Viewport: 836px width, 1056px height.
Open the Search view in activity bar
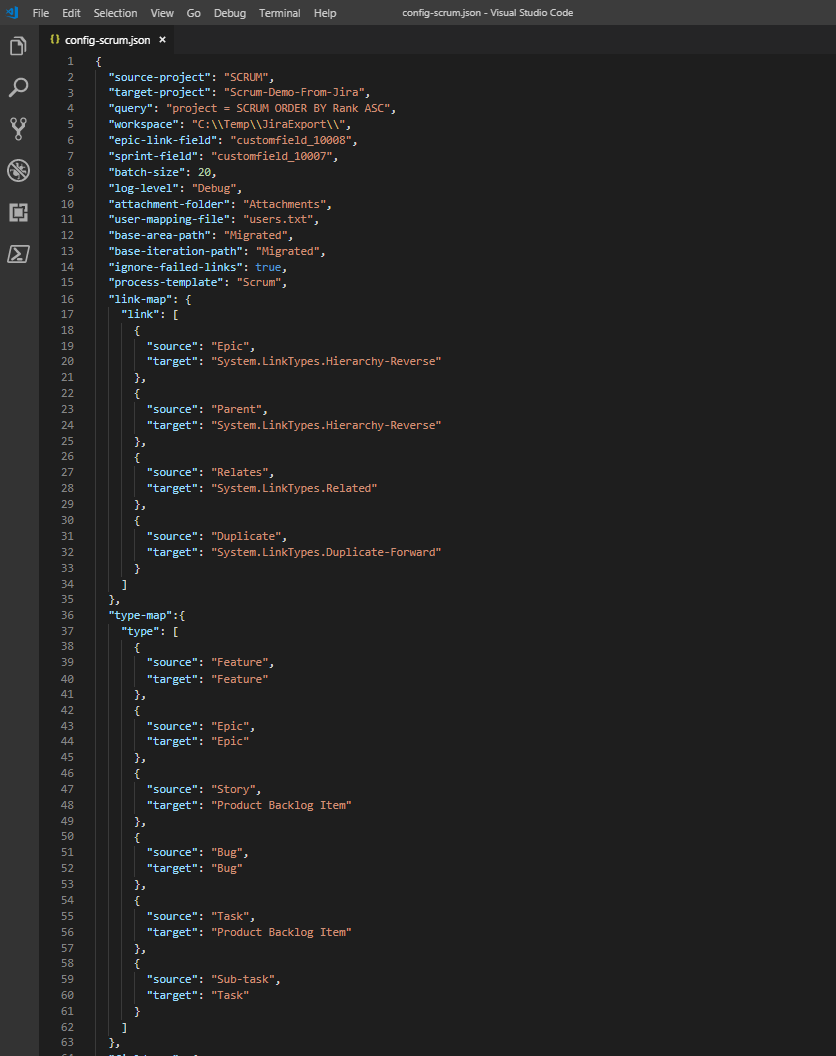(18, 87)
